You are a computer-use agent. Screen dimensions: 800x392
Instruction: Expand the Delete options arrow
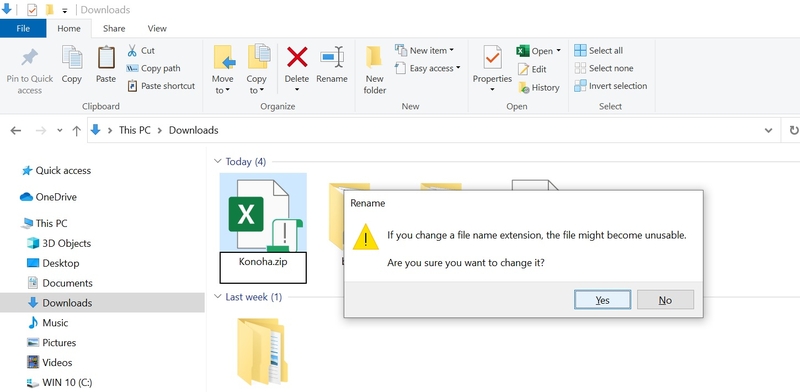click(x=296, y=90)
